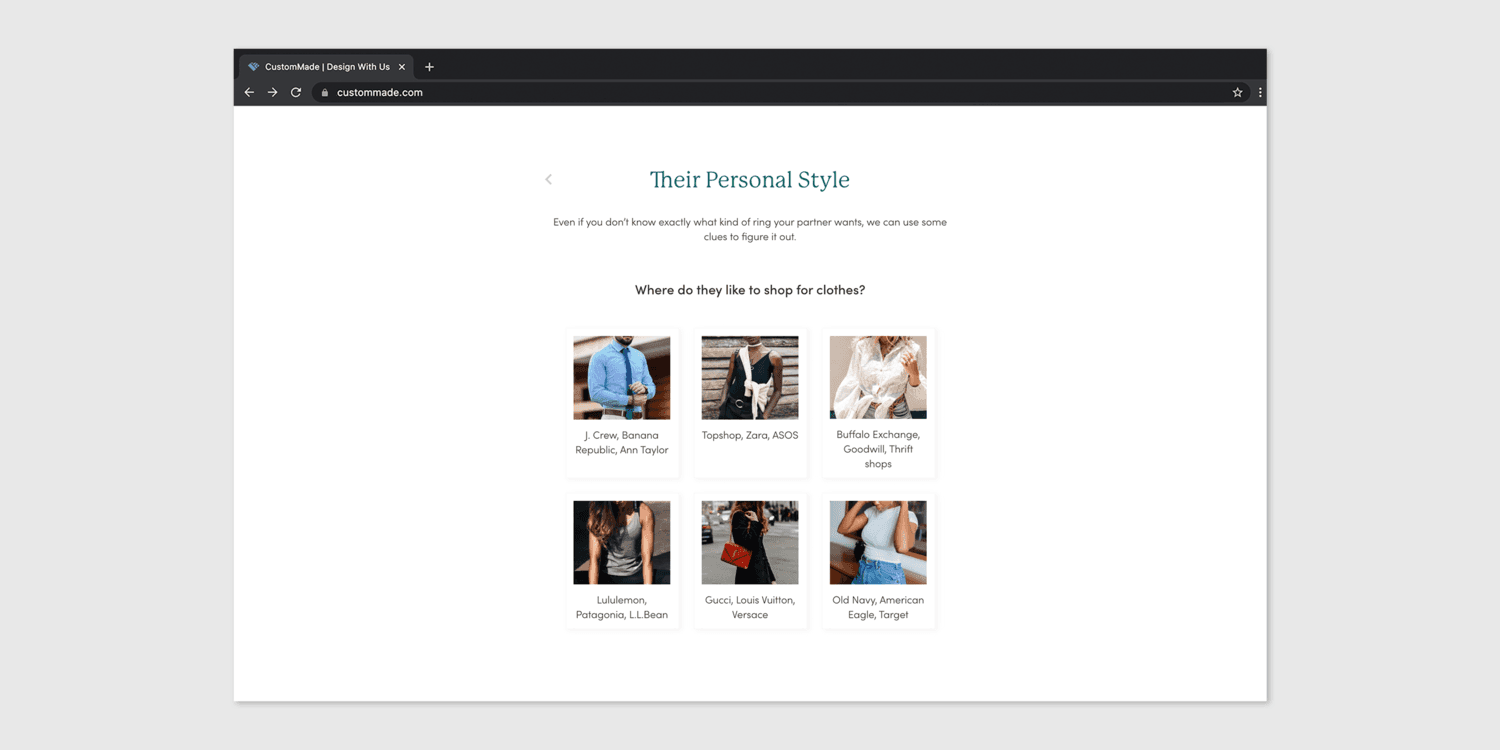Screen dimensions: 1500x750
Task: Click the question 'Where do they like to shop for clothes?'
Action: pyautogui.click(x=750, y=290)
